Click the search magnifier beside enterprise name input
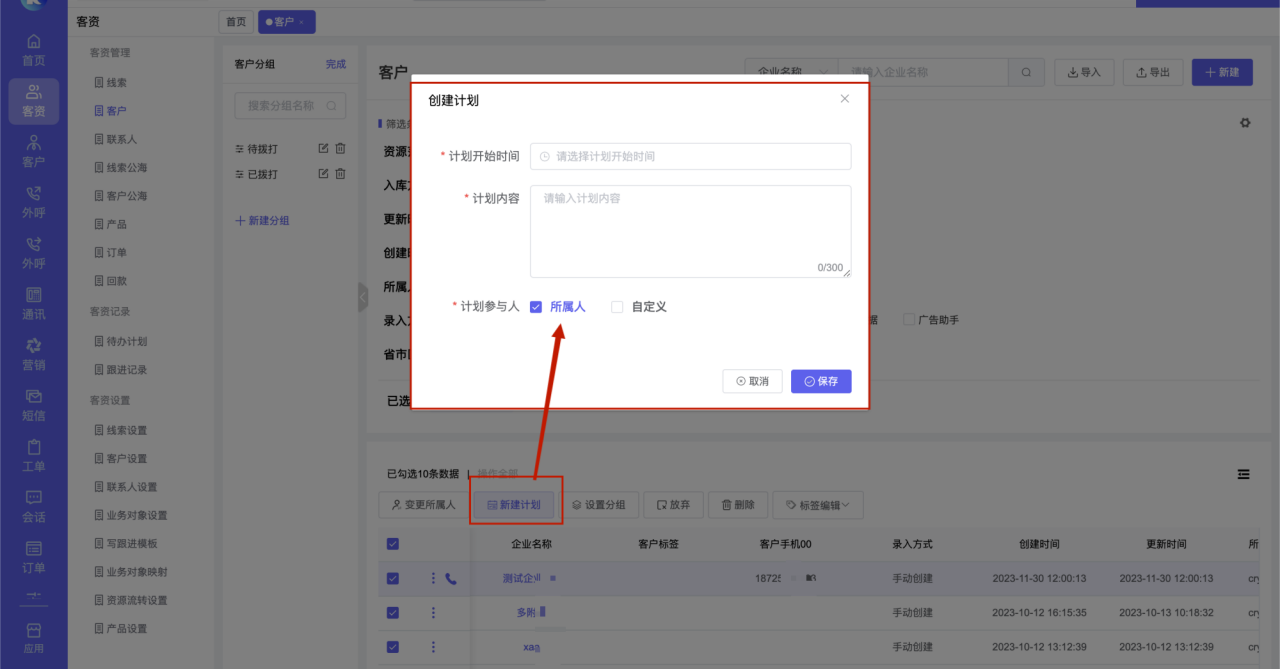This screenshot has width=1280, height=669. (x=1026, y=73)
